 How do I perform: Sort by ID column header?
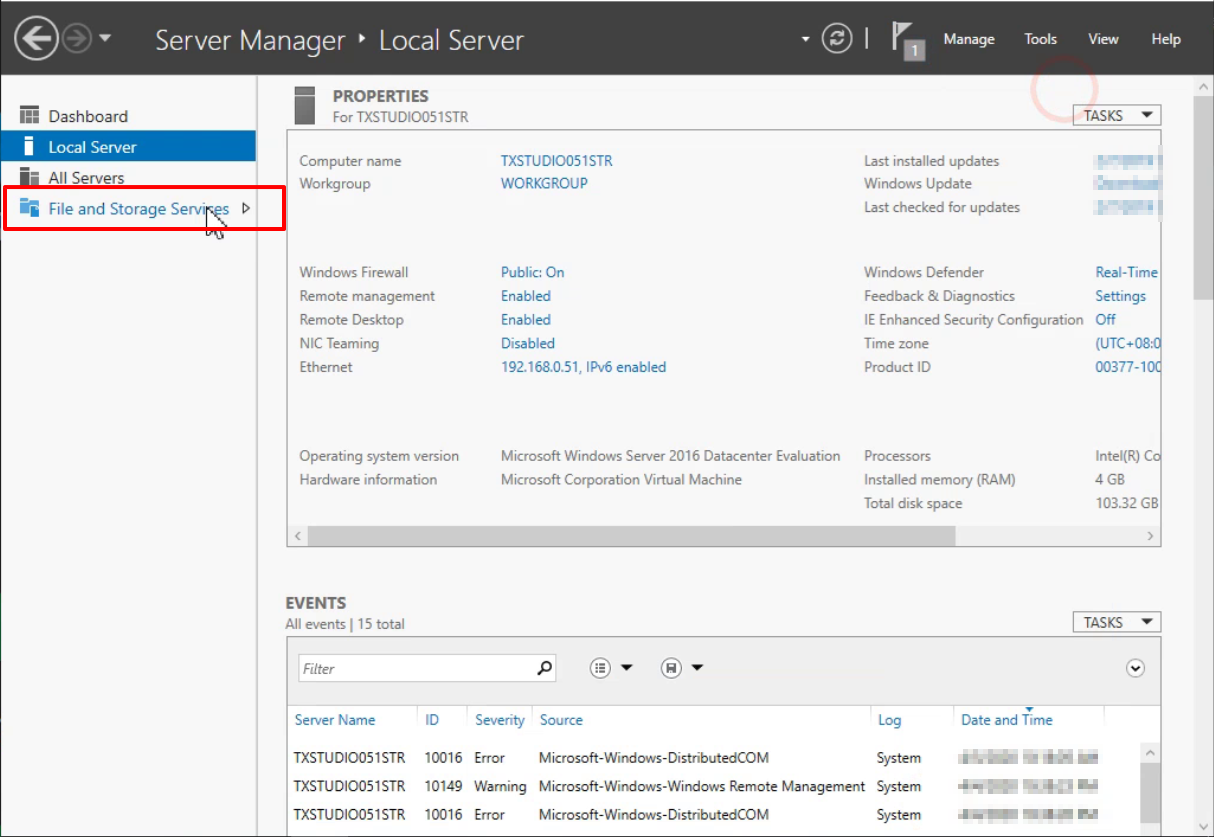tap(432, 720)
